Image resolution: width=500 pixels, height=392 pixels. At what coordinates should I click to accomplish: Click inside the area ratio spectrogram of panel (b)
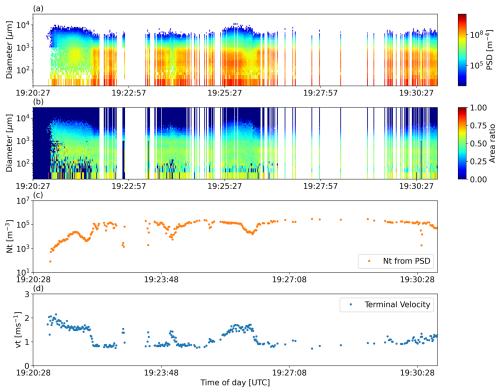(x=235, y=143)
